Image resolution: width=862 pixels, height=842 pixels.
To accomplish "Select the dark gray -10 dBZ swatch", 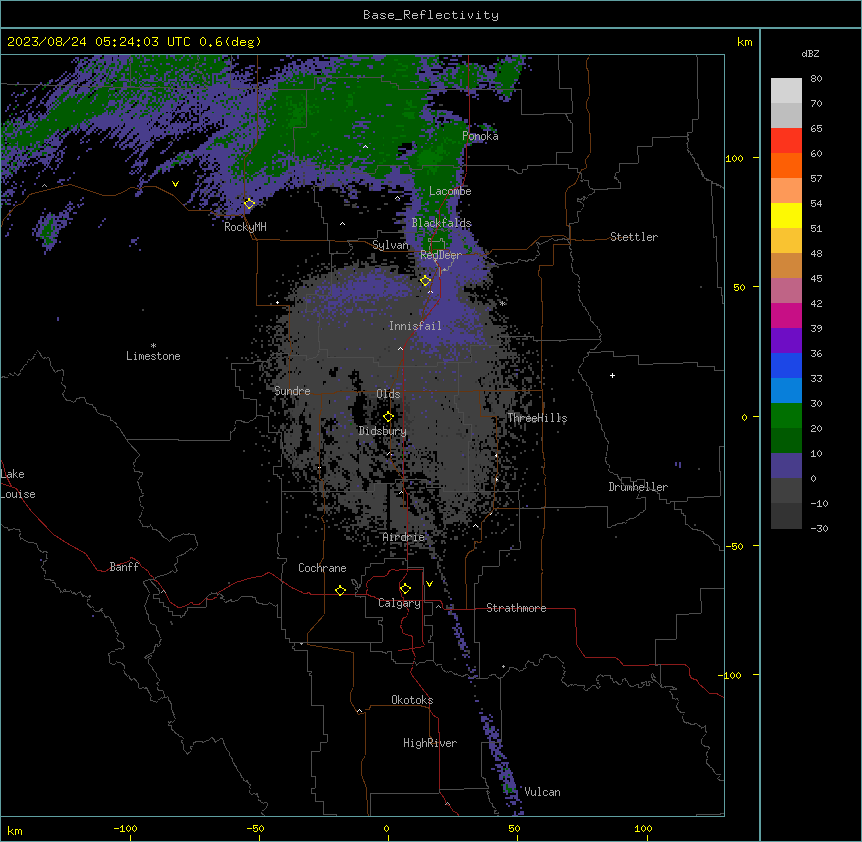I will (786, 516).
